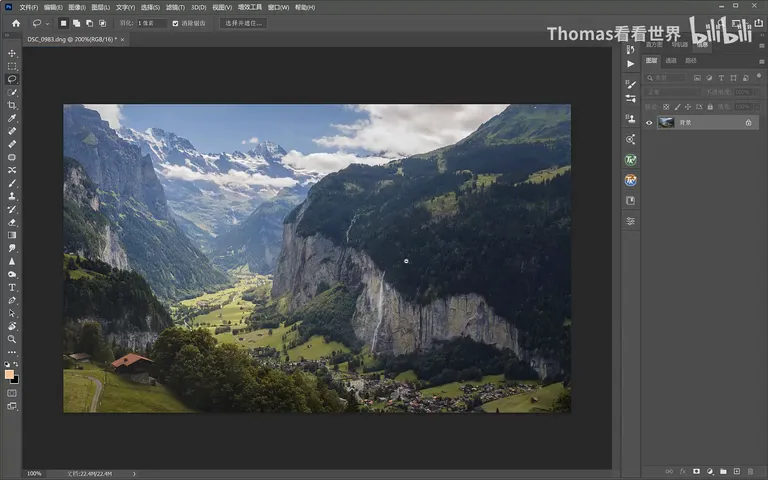Select the Eyedropper tool
Screen dimensions: 768x480
coord(12,118)
